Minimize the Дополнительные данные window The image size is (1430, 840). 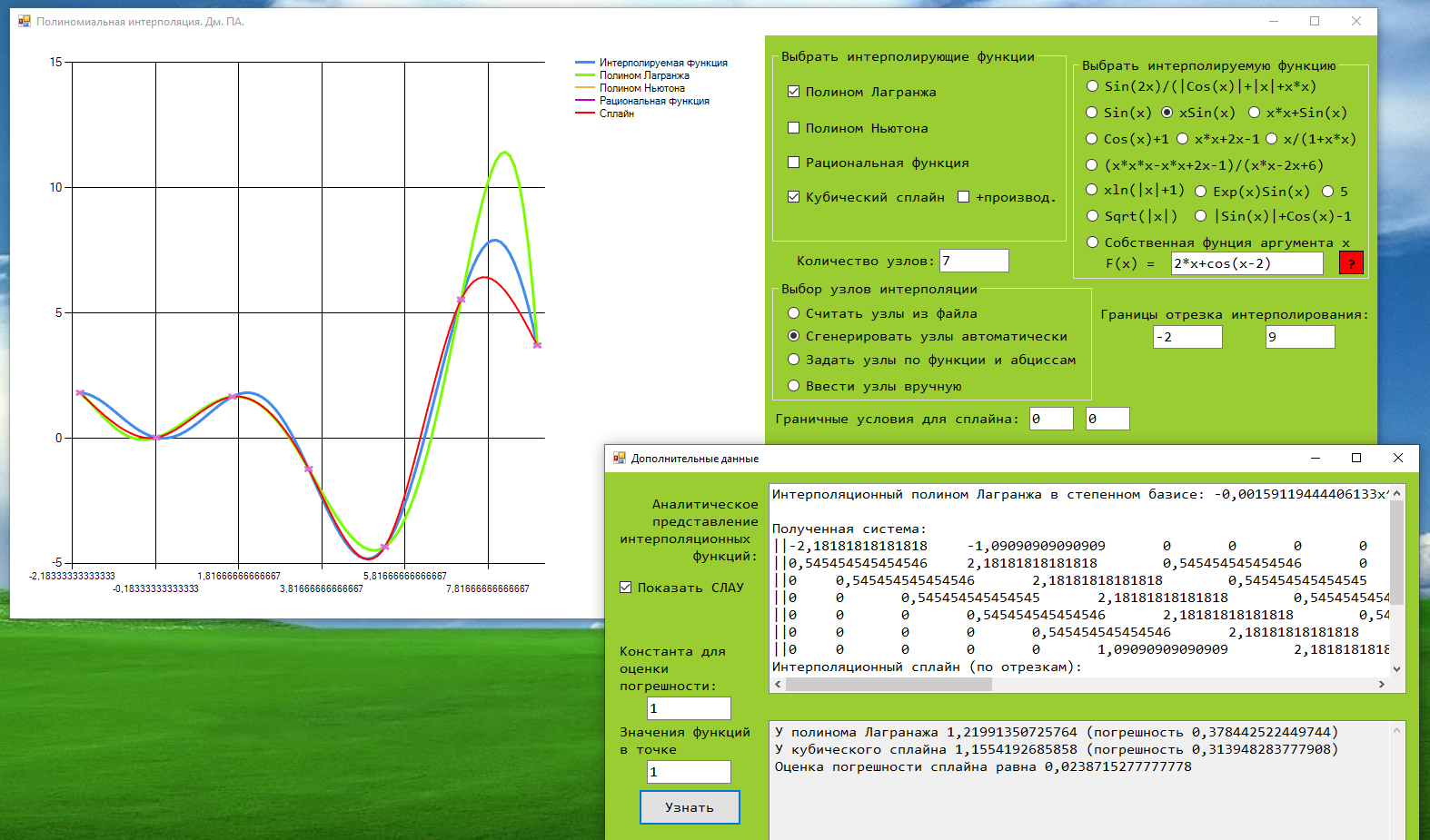pos(1315,459)
